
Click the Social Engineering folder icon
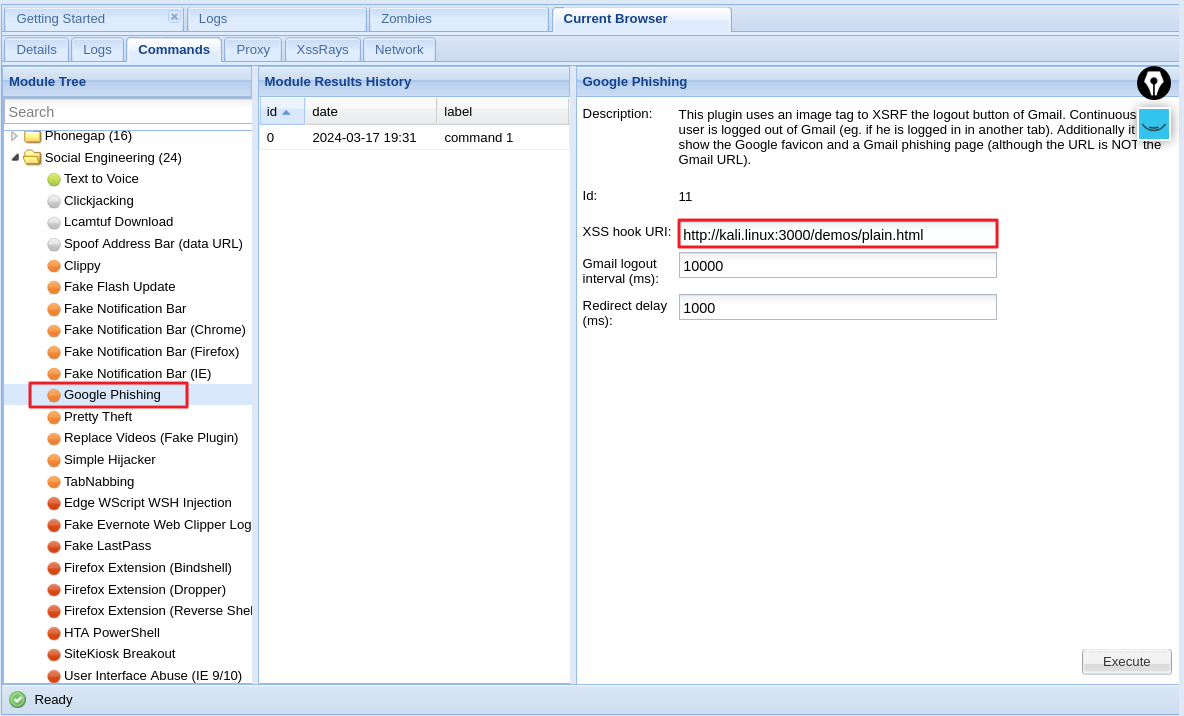[x=32, y=157]
